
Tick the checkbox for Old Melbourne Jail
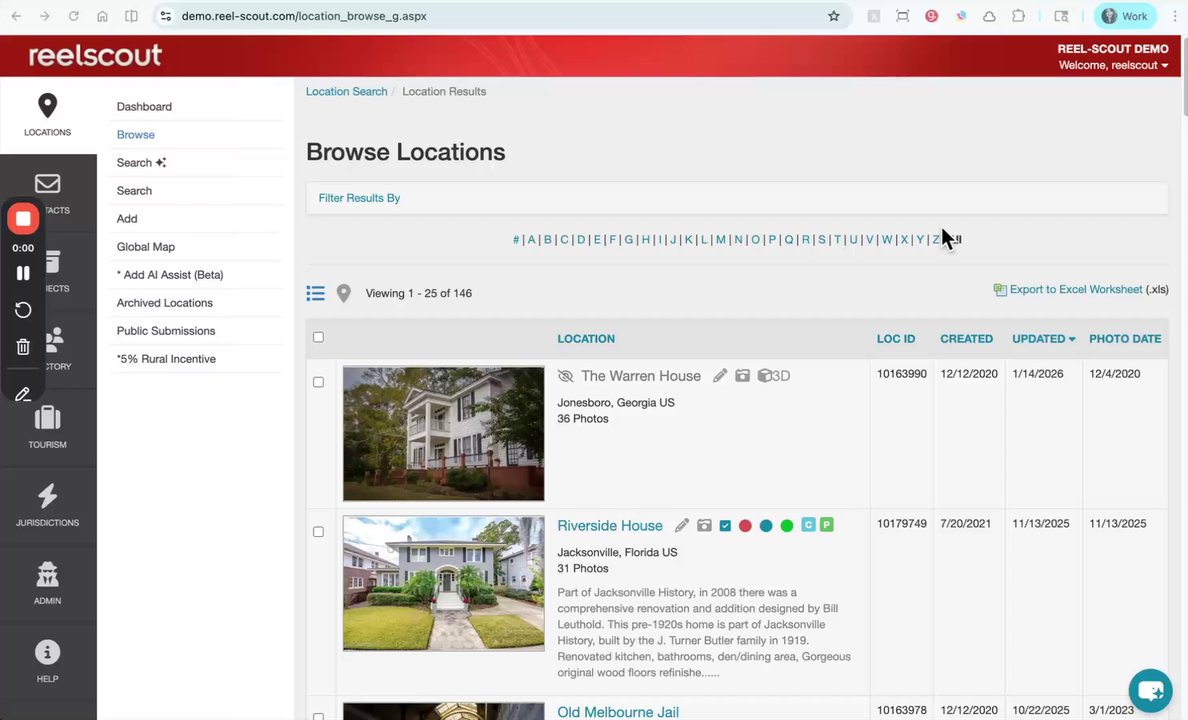click(x=318, y=716)
